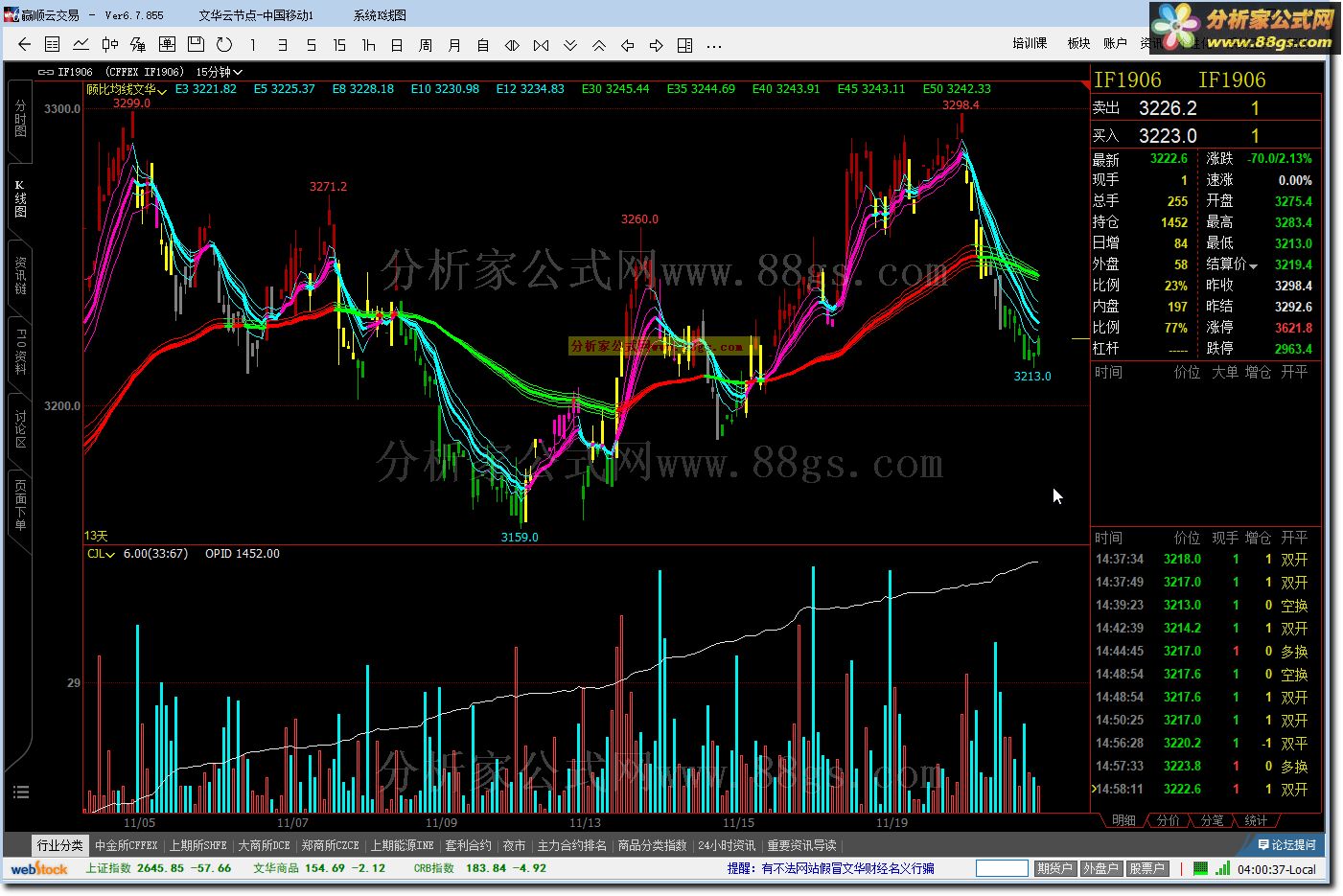Switch to daily (日) period
This screenshot has width=1343, height=896.
(x=397, y=45)
